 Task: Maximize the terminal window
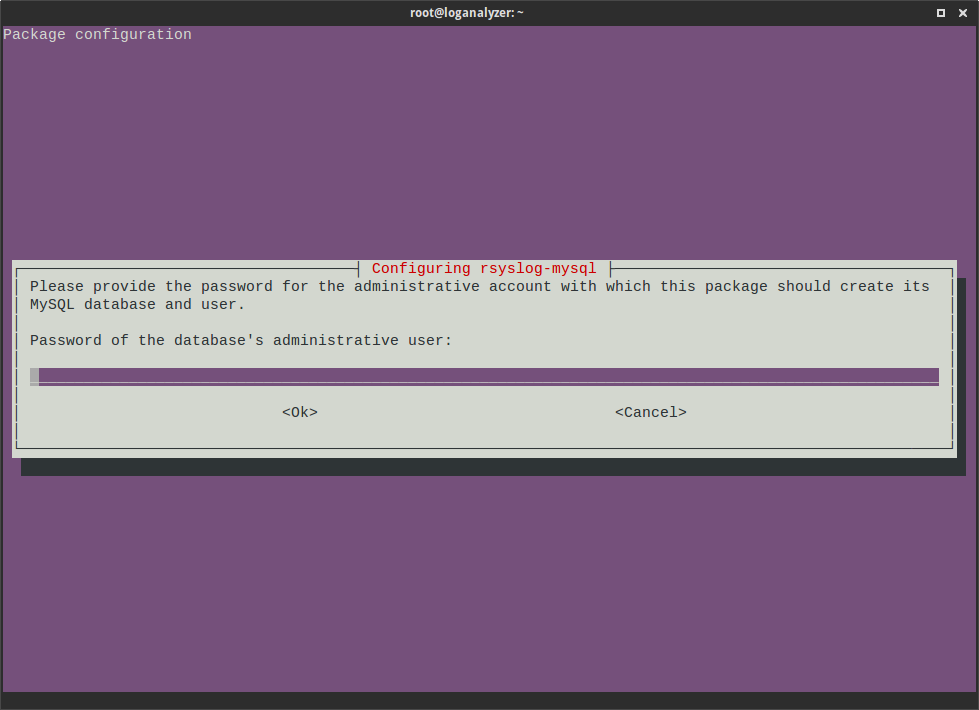click(940, 12)
